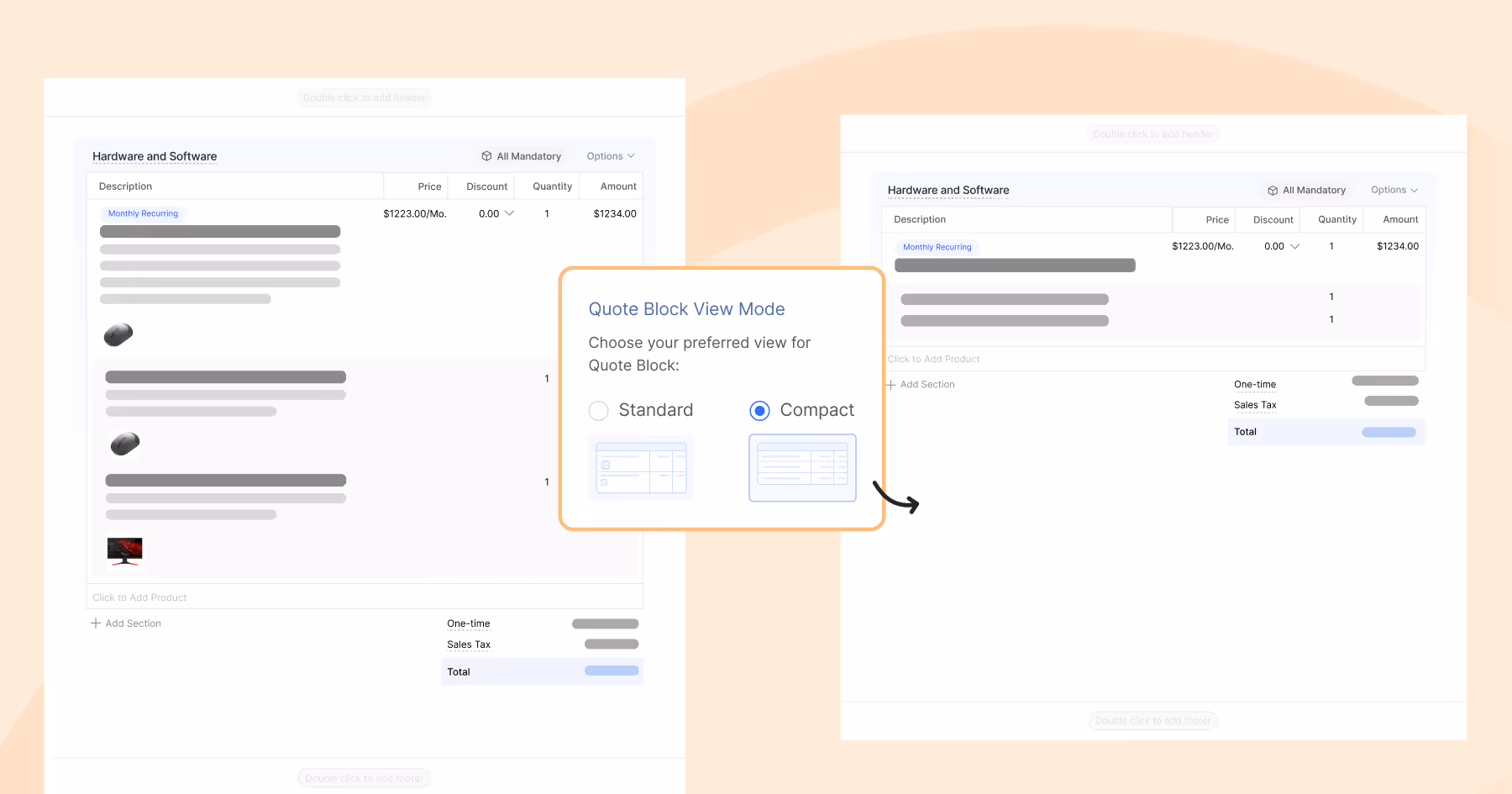Toggle All Mandatory on the left quote block
This screenshot has width=1512, height=794.
coord(522,155)
